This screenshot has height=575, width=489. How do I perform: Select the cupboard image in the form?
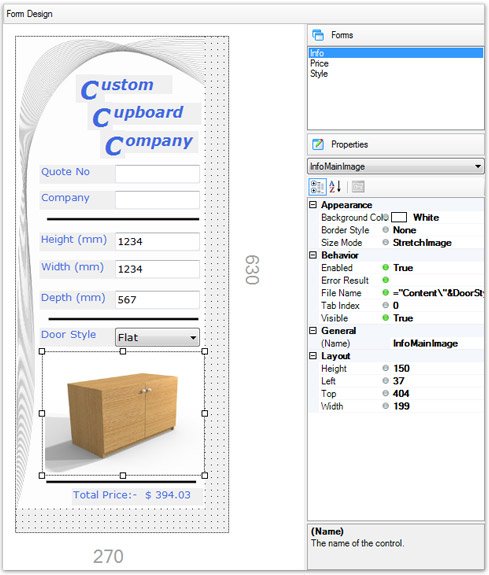pyautogui.click(x=123, y=413)
